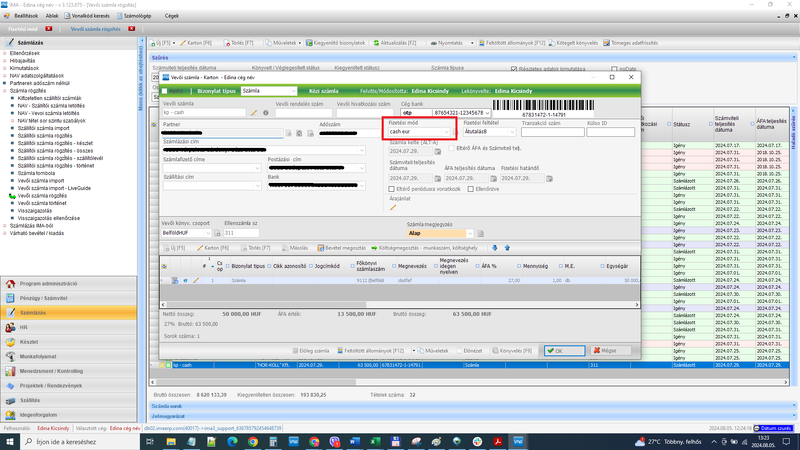This screenshot has width=800, height=450.
Task: Click the Árajánlat pencil edit icon
Action: 393,207
